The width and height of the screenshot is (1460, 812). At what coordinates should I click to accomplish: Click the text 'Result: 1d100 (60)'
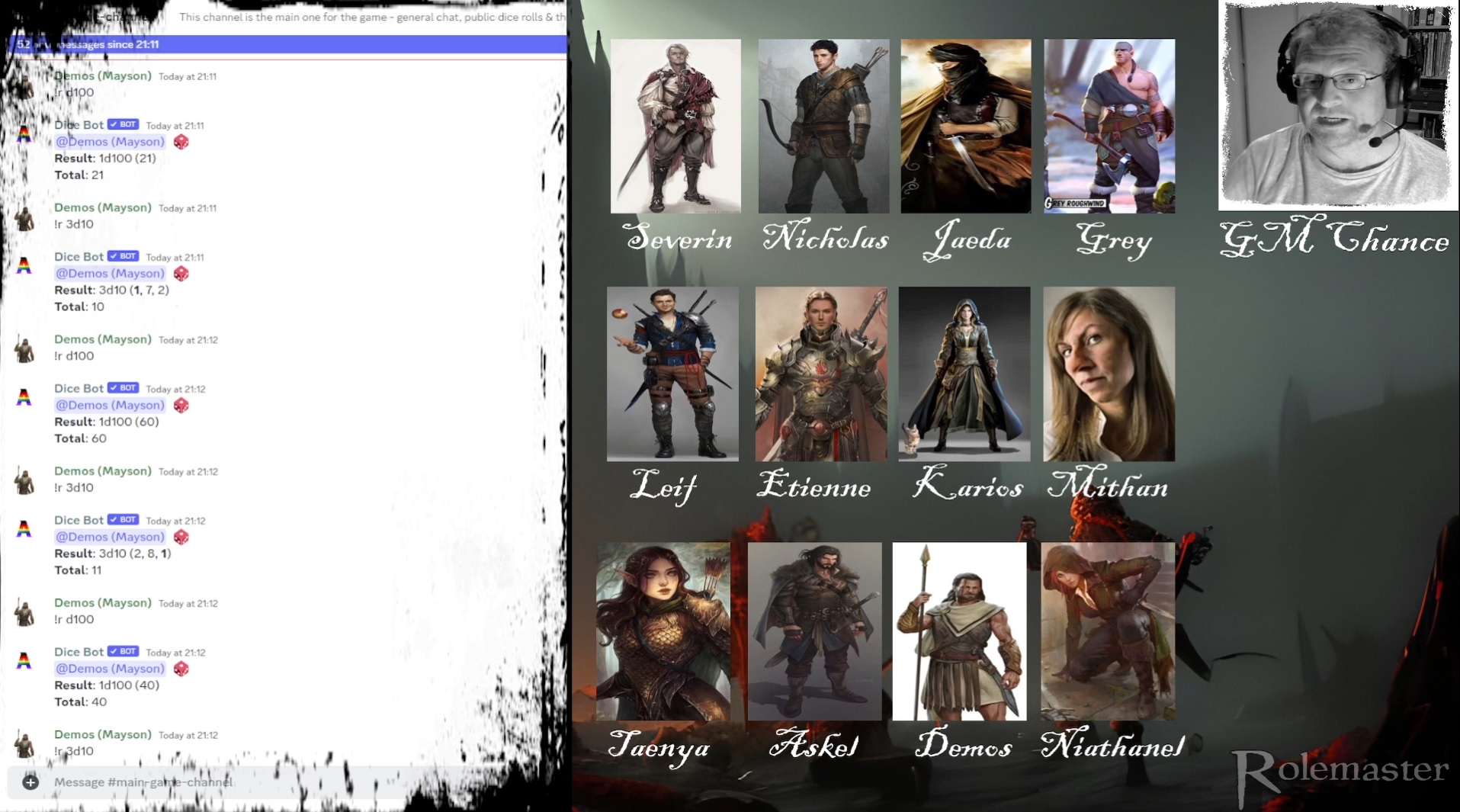[x=107, y=422]
